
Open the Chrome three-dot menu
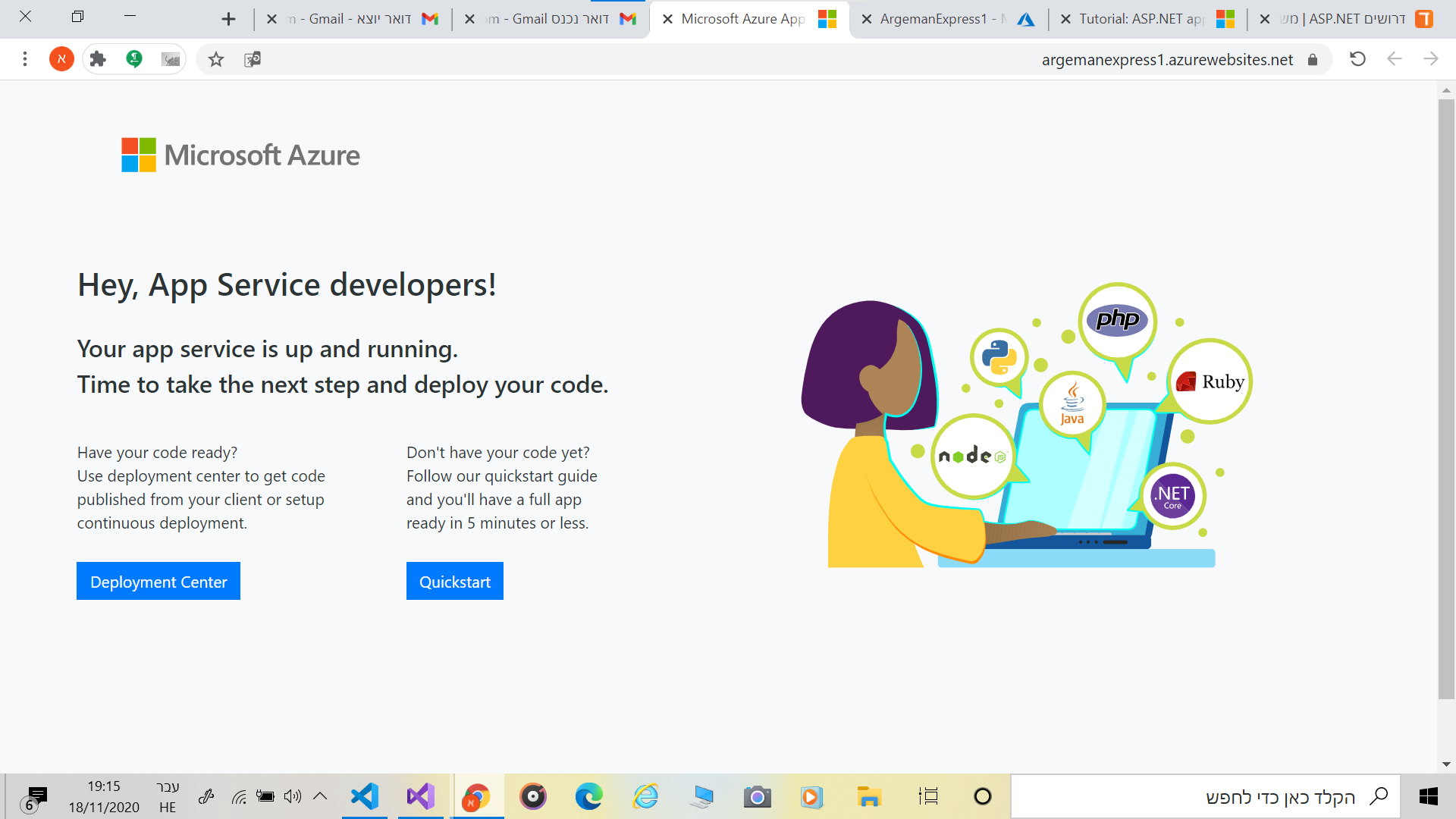click(x=25, y=59)
